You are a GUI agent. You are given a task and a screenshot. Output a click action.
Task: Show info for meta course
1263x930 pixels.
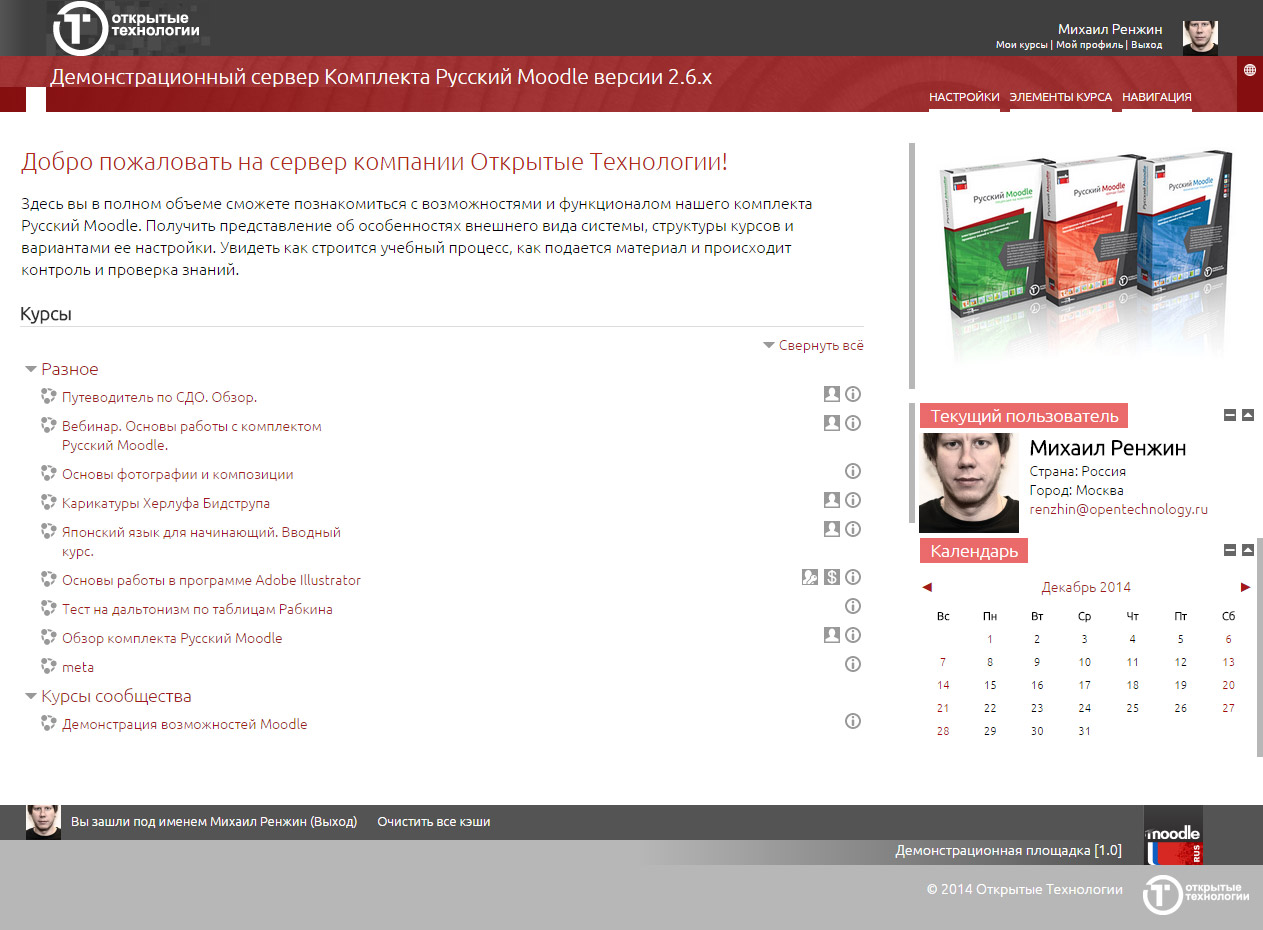tap(853, 664)
